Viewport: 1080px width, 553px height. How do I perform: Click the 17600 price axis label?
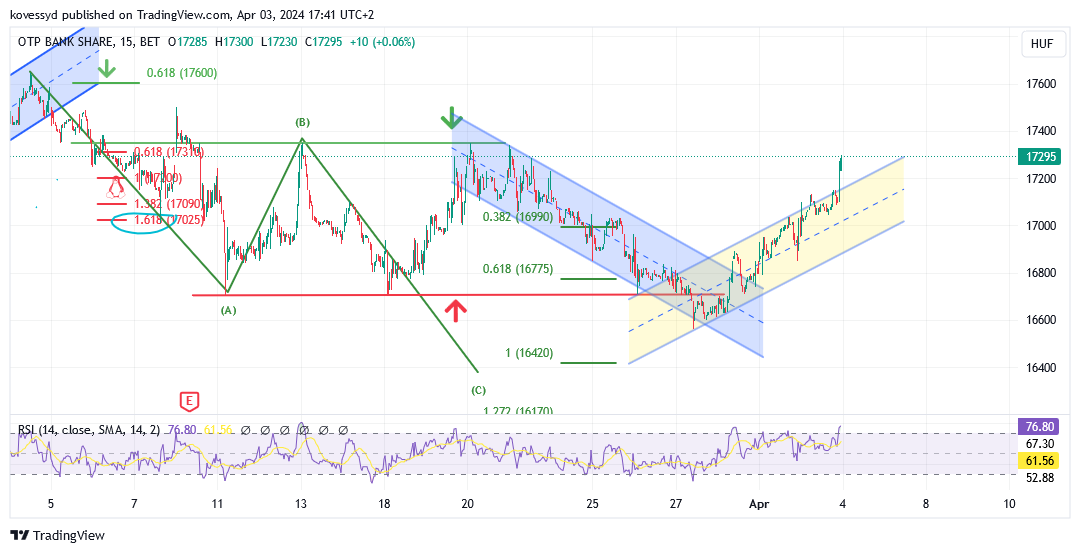[x=1041, y=84]
